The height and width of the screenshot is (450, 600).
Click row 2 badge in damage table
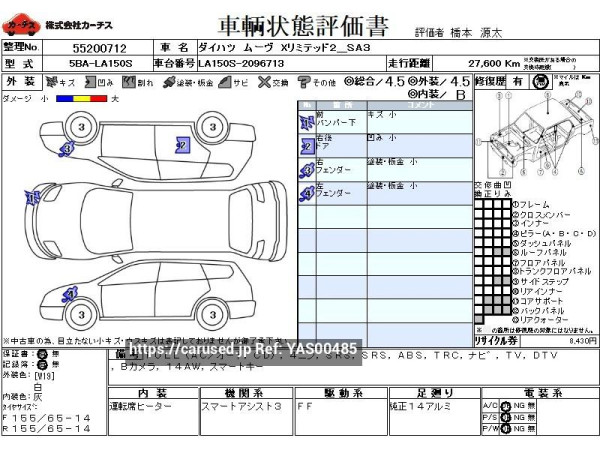click(306, 146)
